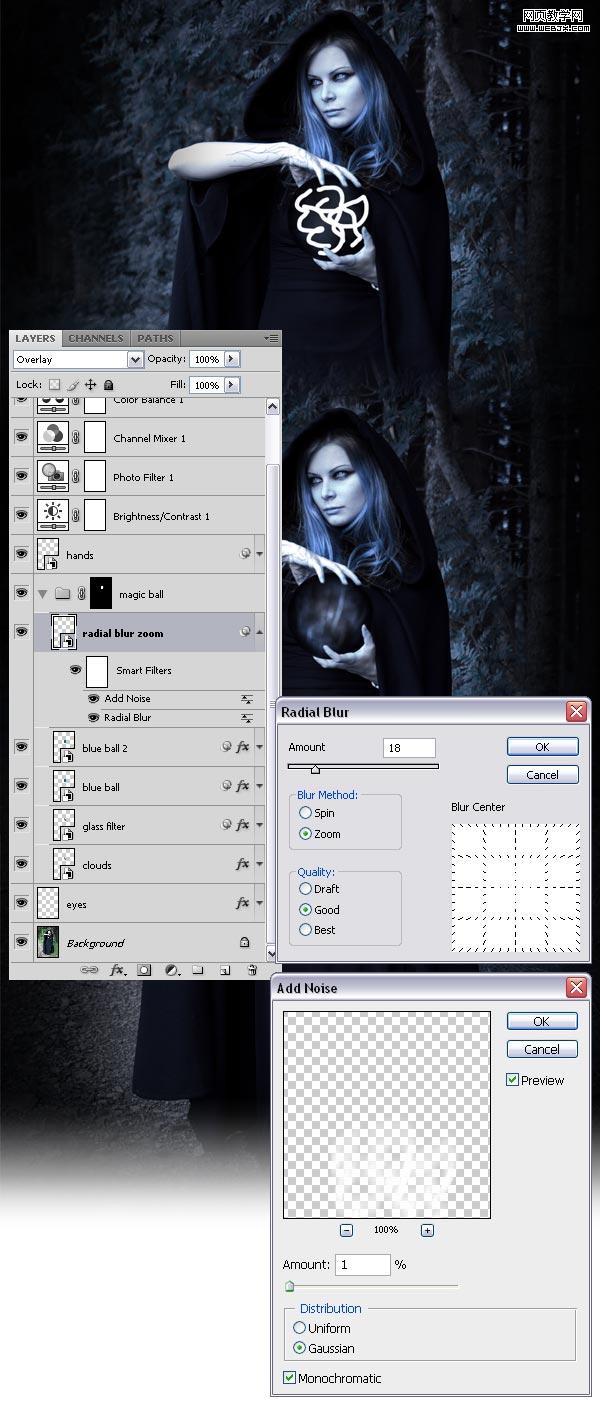Screen dimensions: 600x1404
Task: Toggle visibility of Add Noise smart filter
Action: (94, 699)
